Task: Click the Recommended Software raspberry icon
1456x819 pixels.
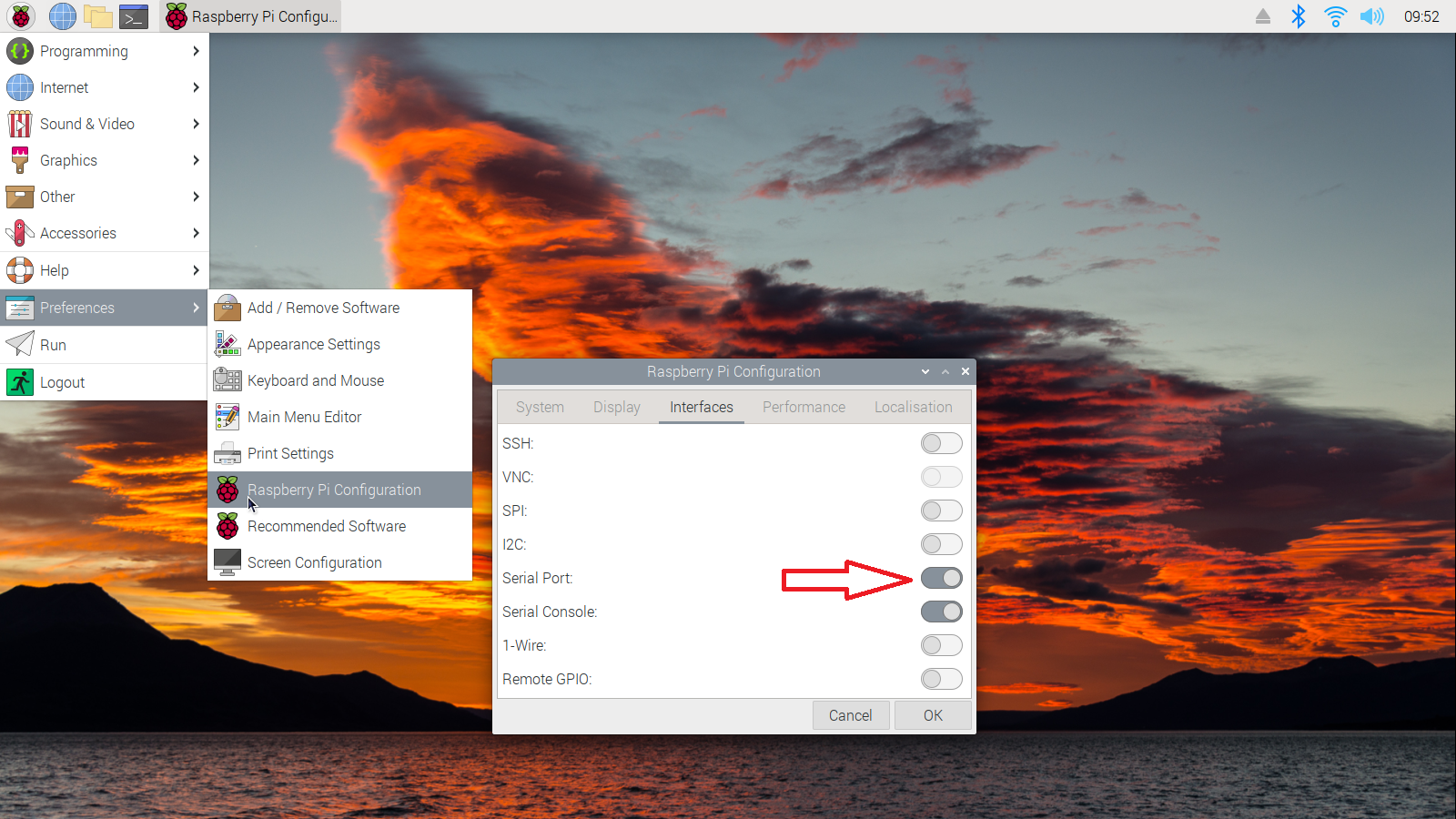Action: pyautogui.click(x=227, y=526)
